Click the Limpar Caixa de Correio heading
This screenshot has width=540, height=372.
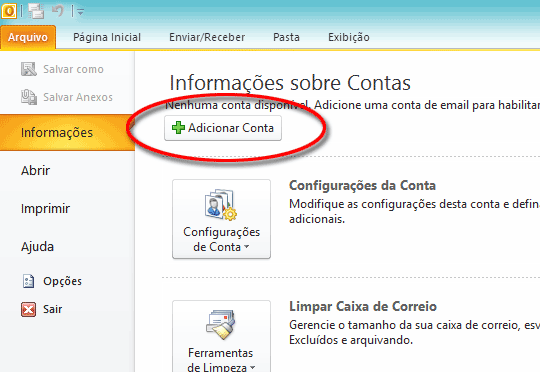[x=363, y=306]
